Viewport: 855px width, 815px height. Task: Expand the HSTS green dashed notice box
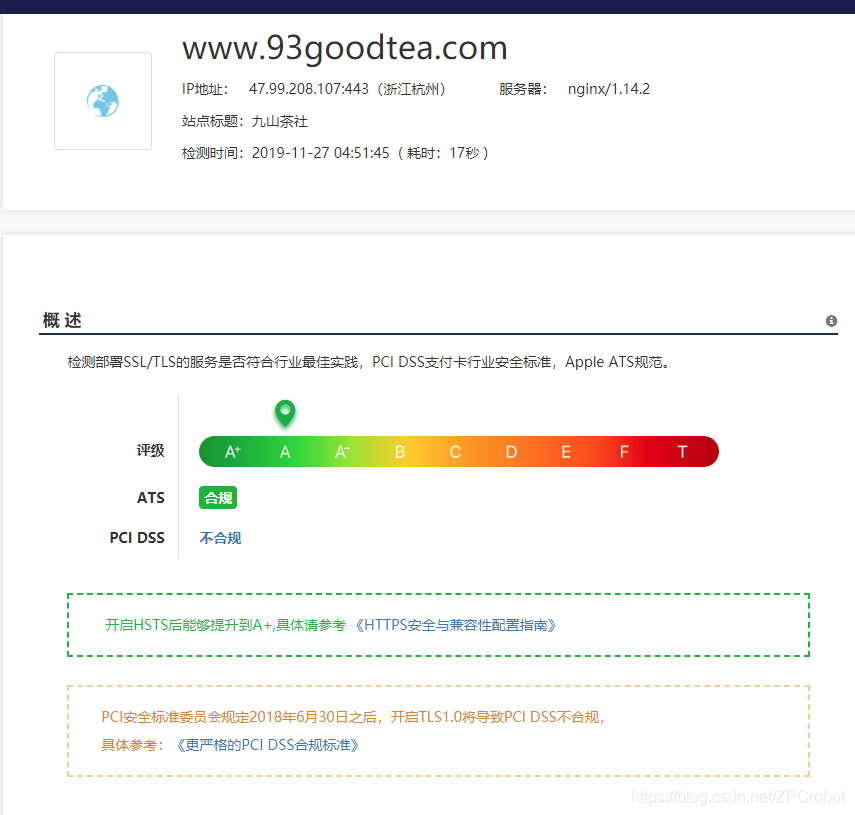click(x=437, y=624)
